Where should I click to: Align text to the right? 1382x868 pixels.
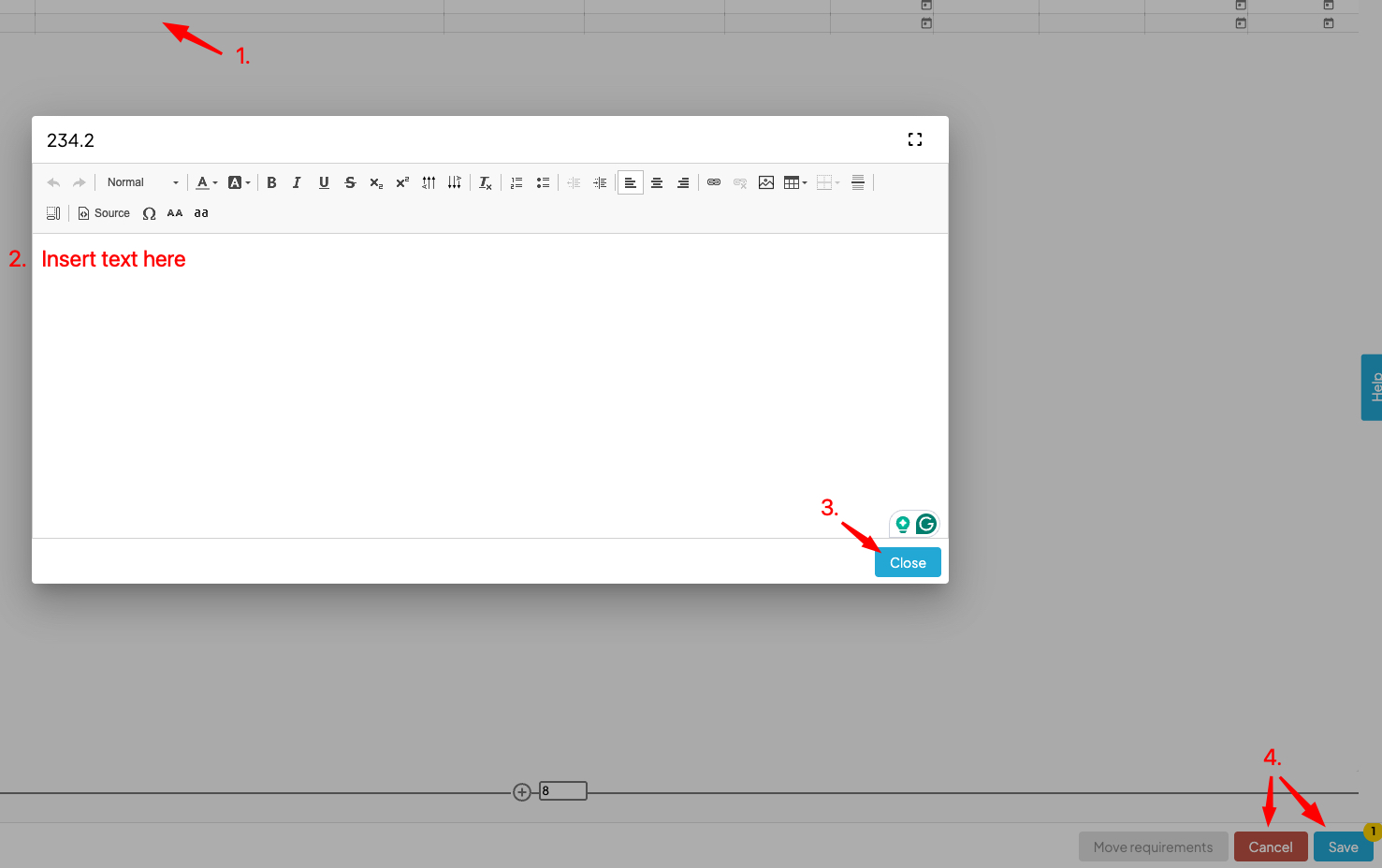[x=683, y=182]
